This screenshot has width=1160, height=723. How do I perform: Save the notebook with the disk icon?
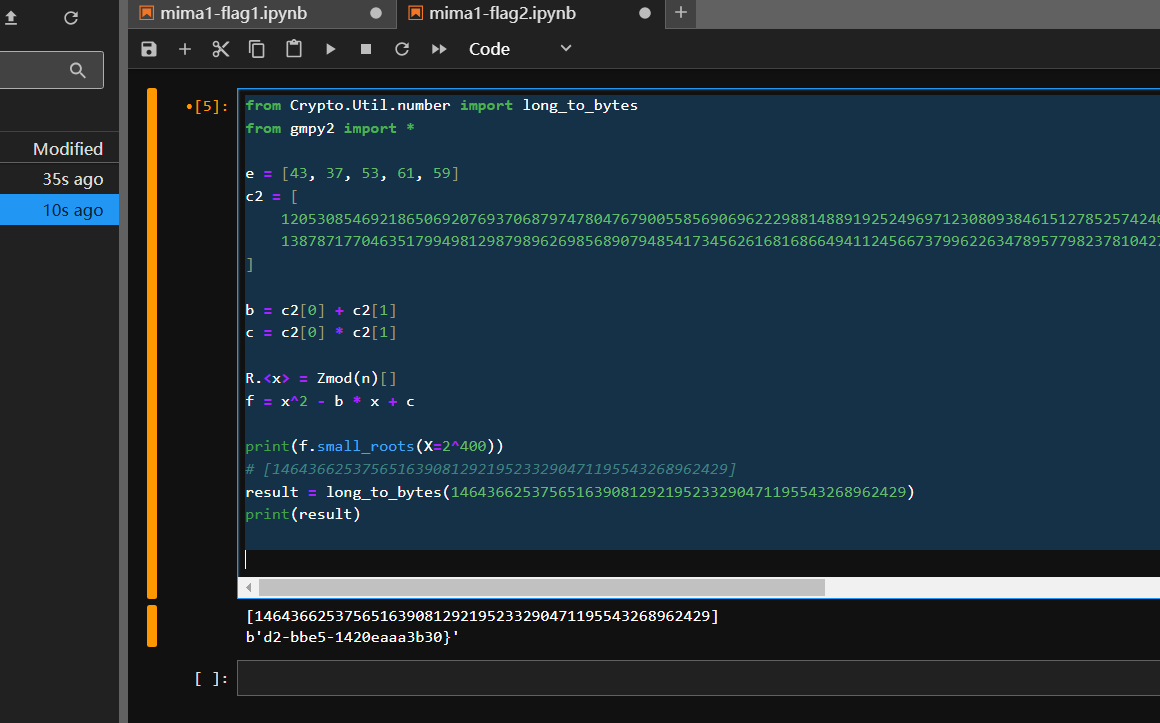click(x=149, y=49)
